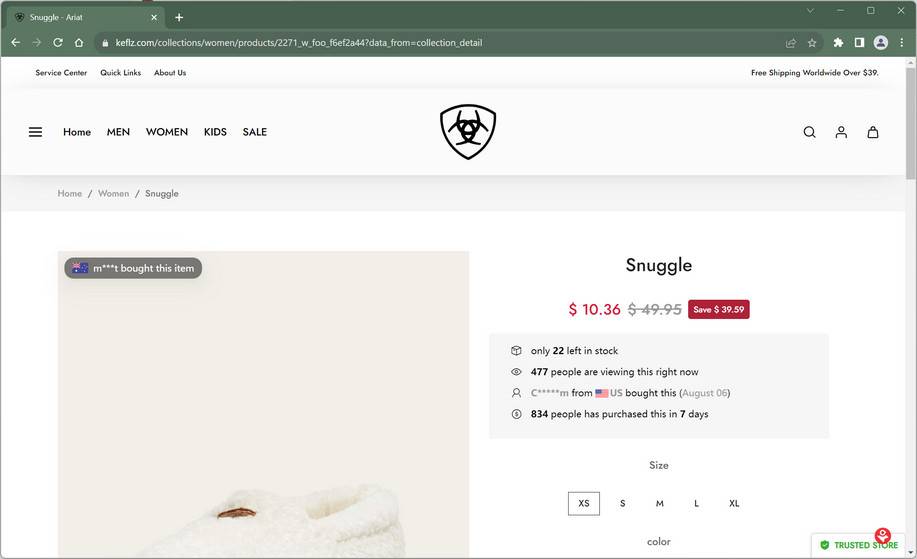Viewport: 917px width, 559px height.
Task: Expand the tab search chevron
Action: [810, 11]
